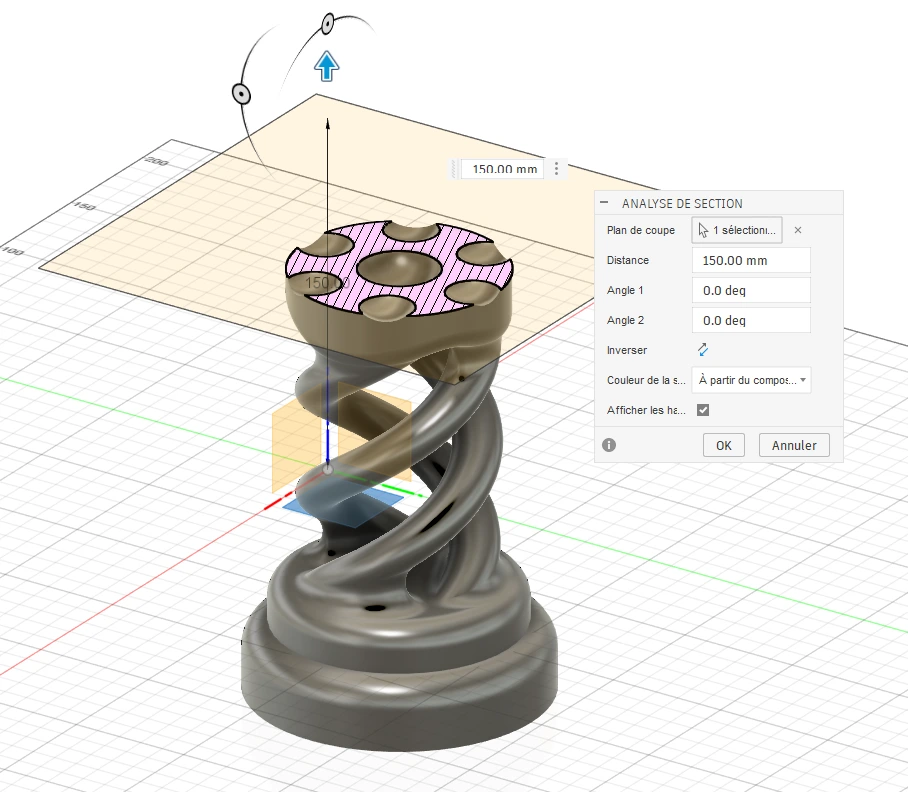Collapse the Analyse de Section panel
Viewport: 908px width, 792px height.
604,203
